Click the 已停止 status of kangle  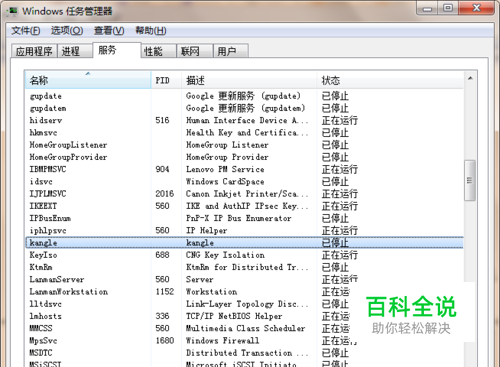pyautogui.click(x=335, y=243)
